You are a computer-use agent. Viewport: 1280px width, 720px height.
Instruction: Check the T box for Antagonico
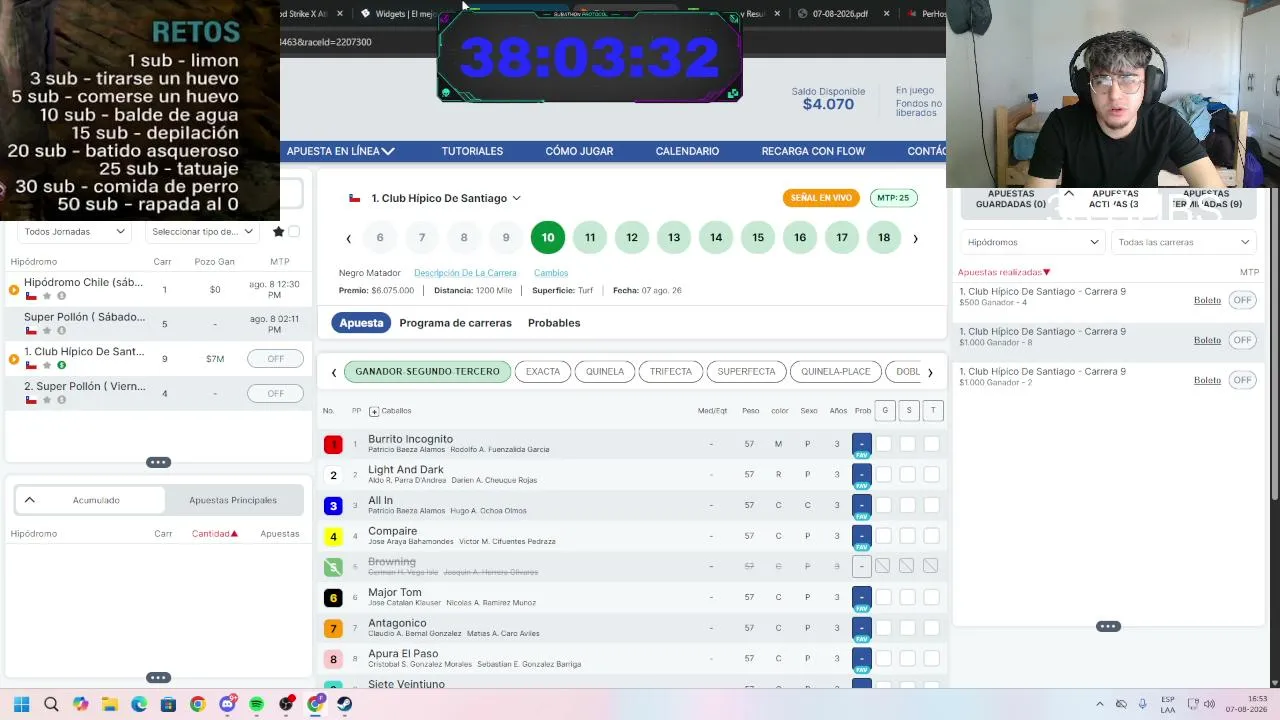(x=931, y=628)
